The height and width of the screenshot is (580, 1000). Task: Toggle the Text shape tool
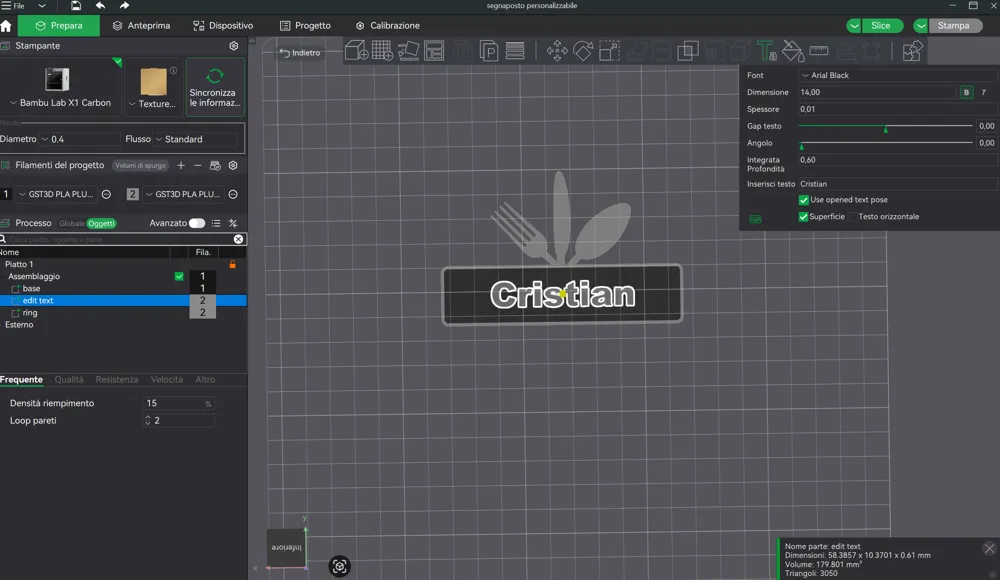pyautogui.click(x=766, y=50)
